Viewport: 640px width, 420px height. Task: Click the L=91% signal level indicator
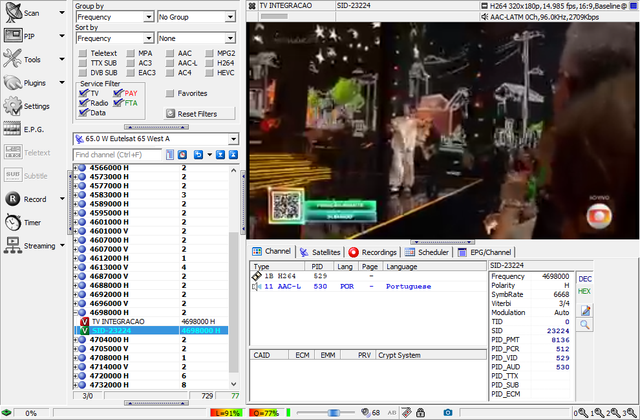pos(226,413)
